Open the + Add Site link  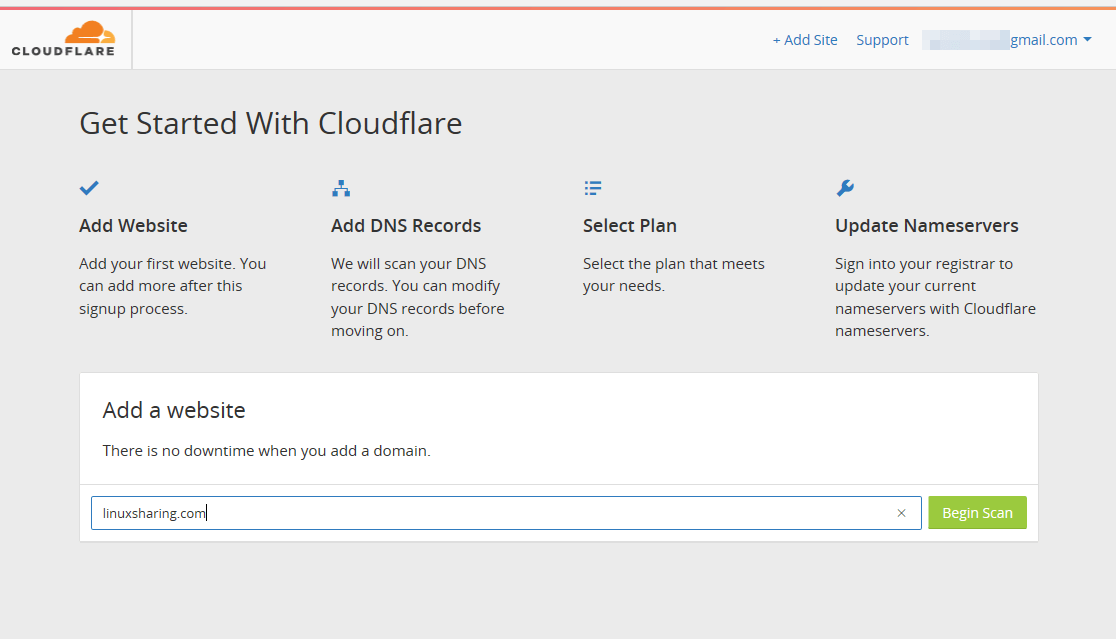pyautogui.click(x=805, y=40)
